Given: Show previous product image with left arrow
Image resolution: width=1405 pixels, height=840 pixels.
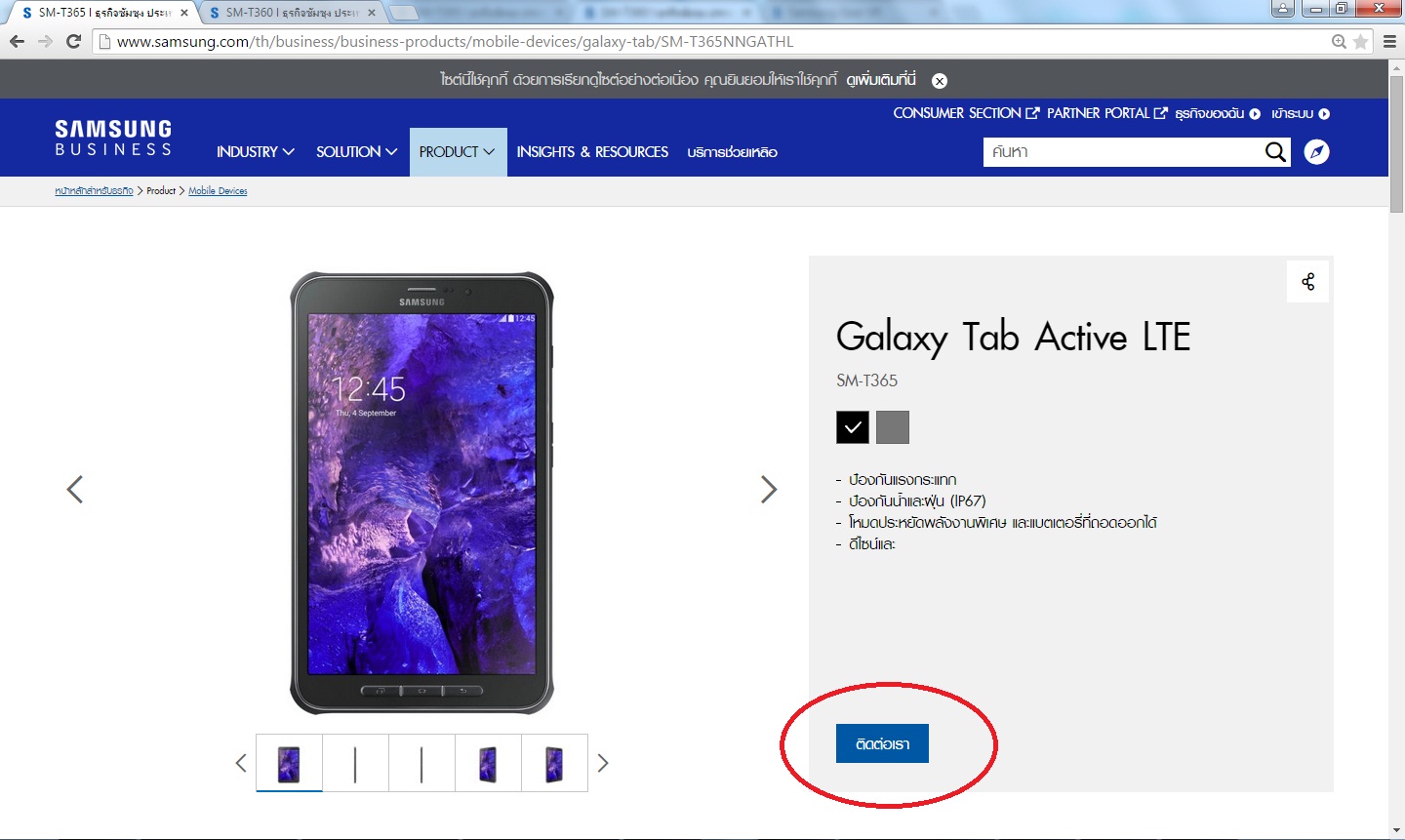Looking at the screenshot, I should click(74, 489).
